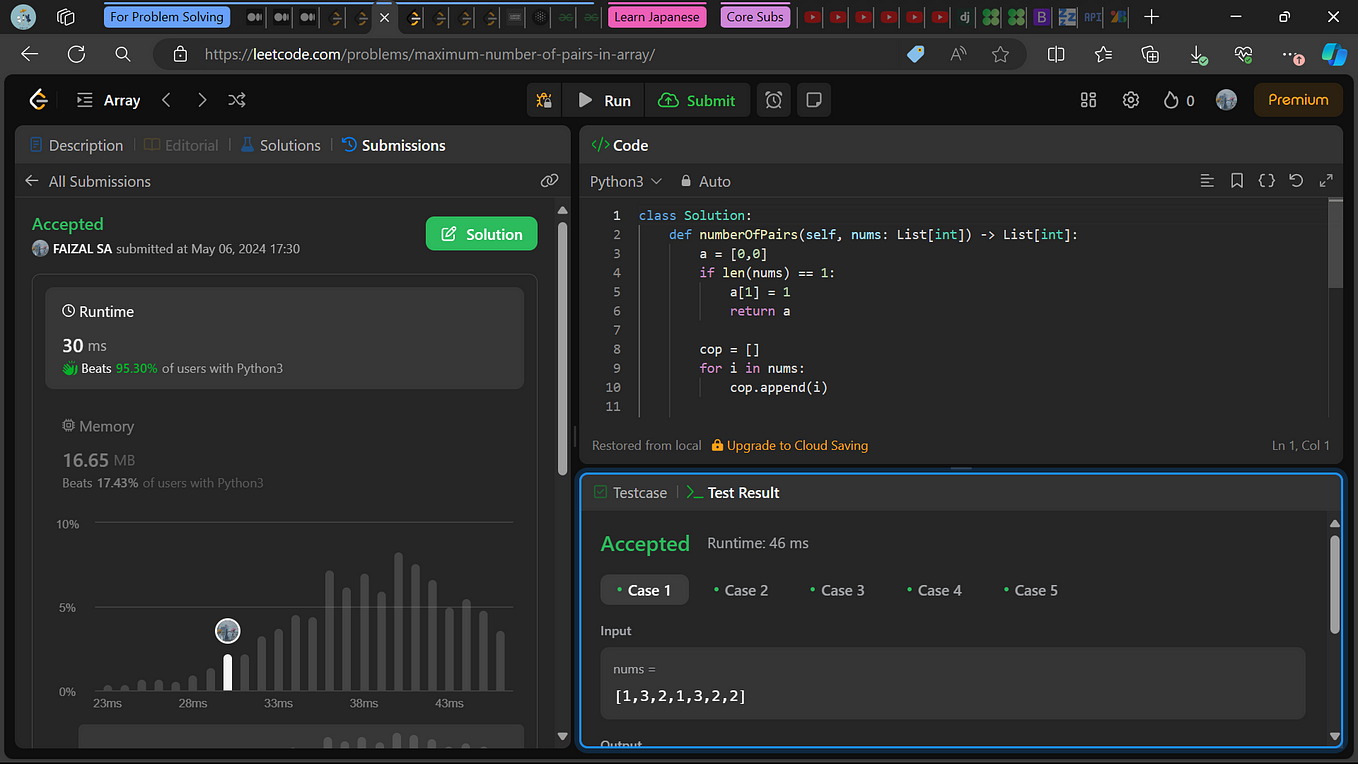Click the green Solution button
Viewport: 1358px width, 764px height.
(x=481, y=234)
